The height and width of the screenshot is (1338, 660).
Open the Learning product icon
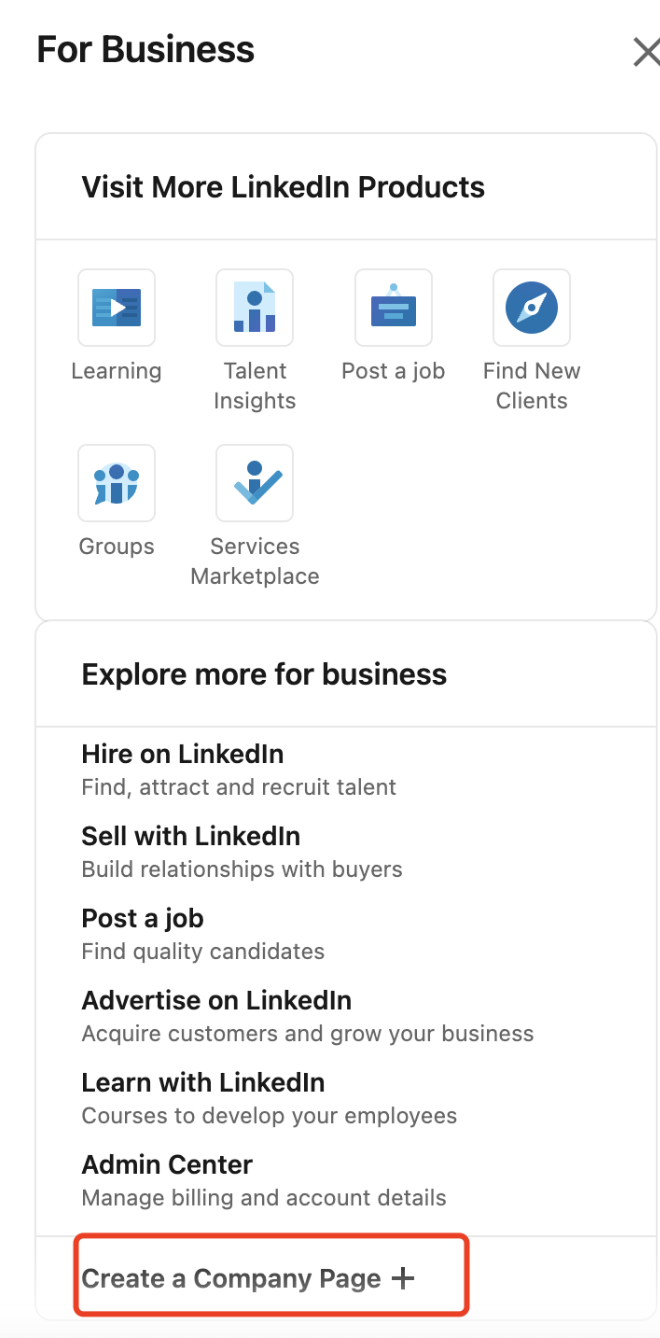116,307
